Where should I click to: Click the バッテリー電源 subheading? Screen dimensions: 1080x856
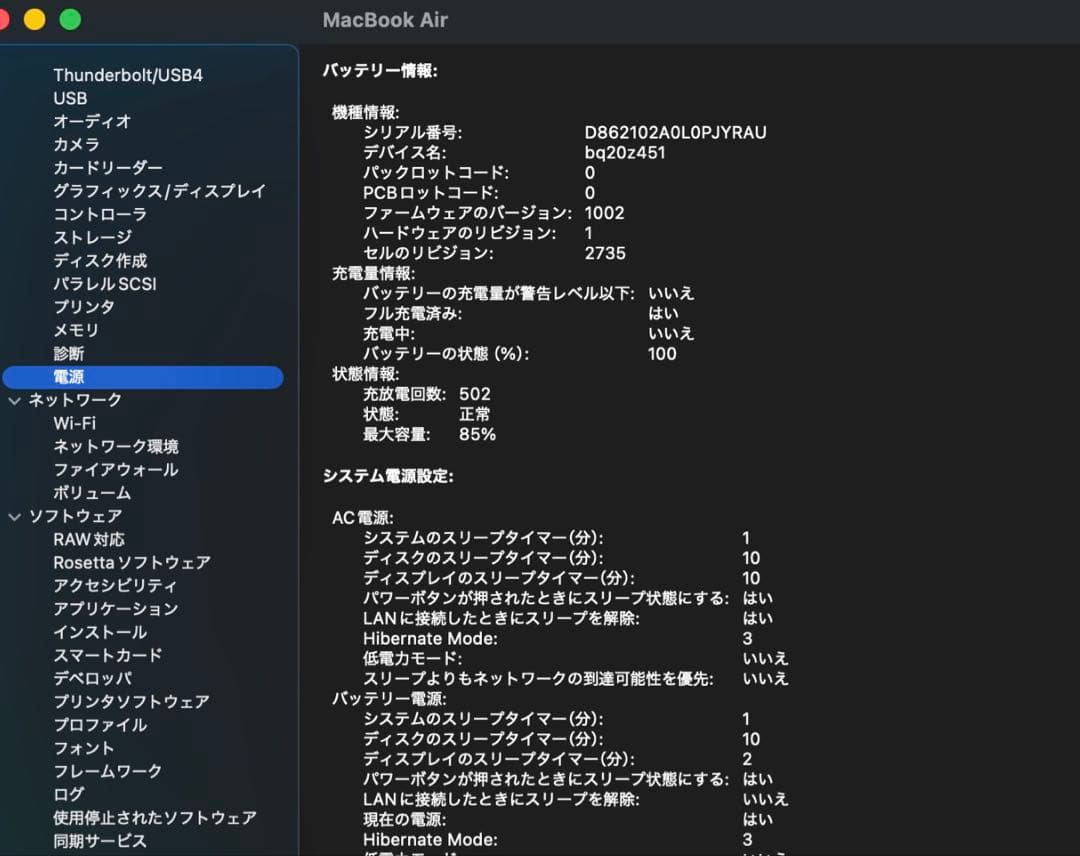pyautogui.click(x=389, y=699)
